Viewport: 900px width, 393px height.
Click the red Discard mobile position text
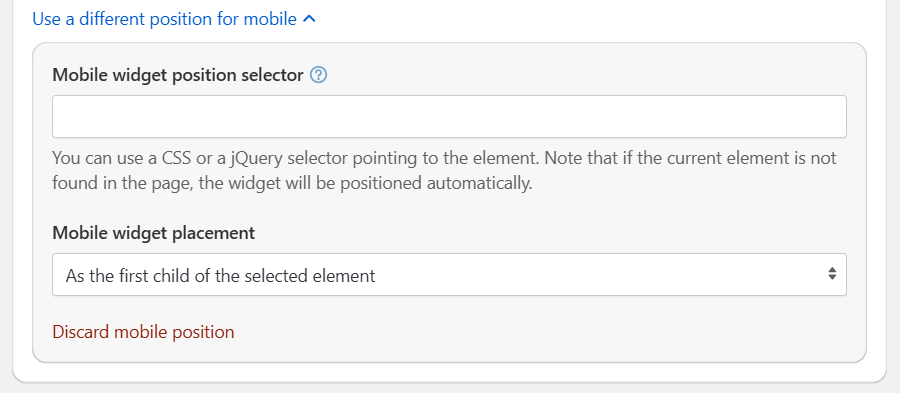click(143, 332)
